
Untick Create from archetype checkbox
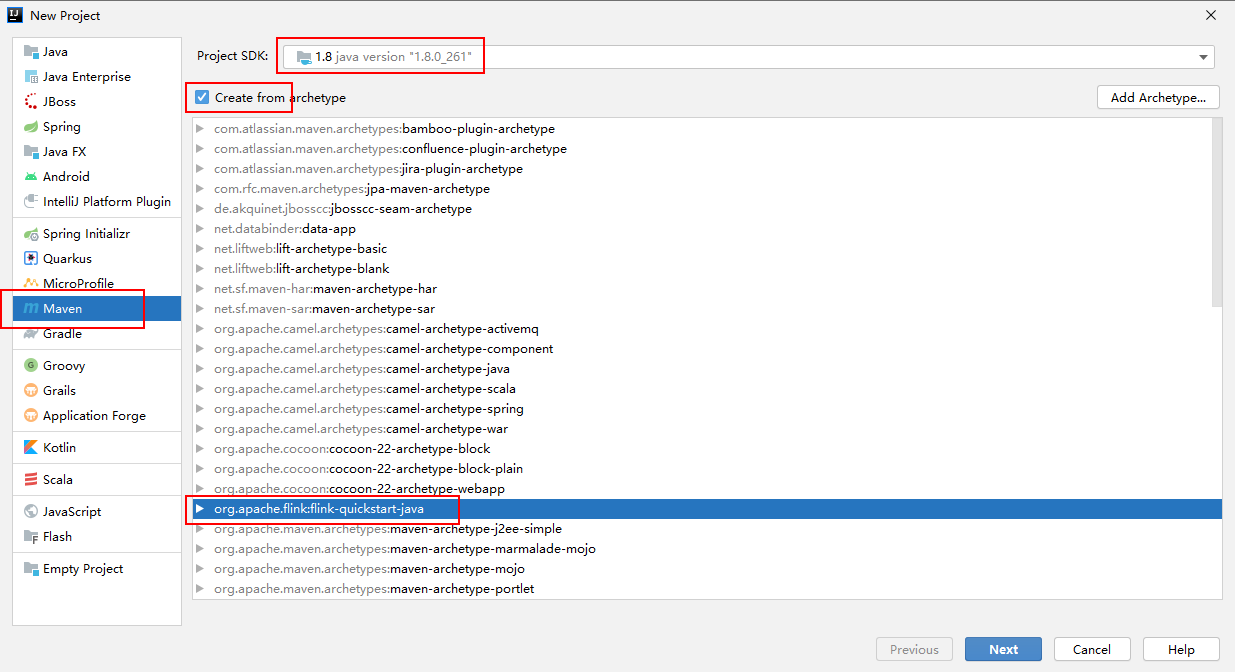pos(202,98)
